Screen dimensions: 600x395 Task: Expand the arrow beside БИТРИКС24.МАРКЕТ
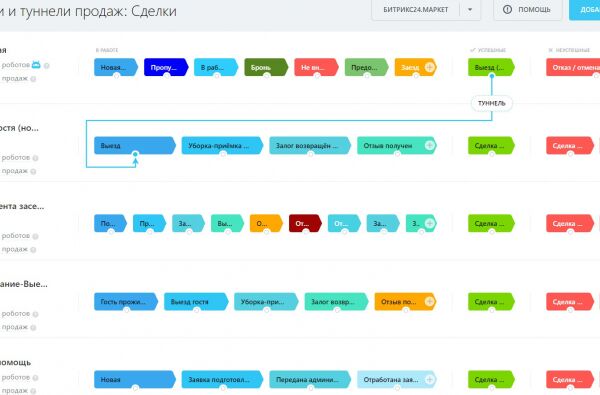coord(470,10)
